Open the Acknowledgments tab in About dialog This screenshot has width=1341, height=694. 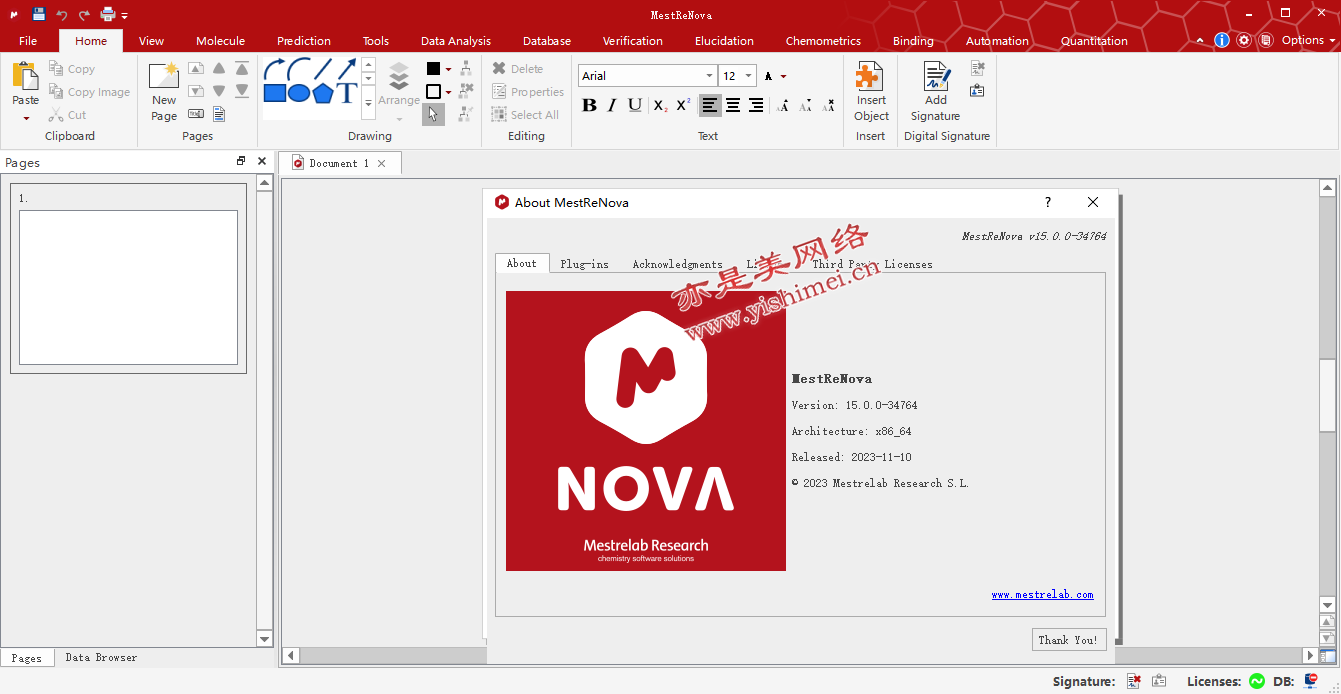point(677,264)
